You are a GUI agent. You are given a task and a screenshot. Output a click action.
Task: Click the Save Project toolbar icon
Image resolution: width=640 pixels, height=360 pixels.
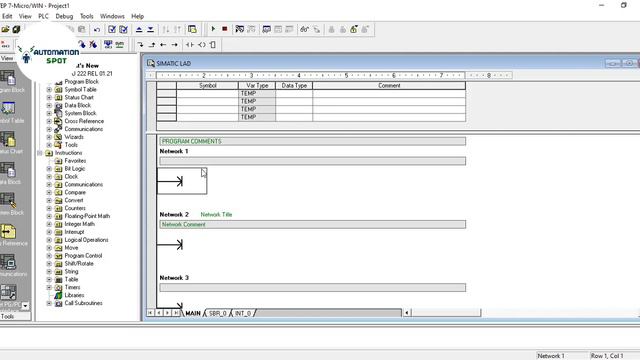point(16,29)
